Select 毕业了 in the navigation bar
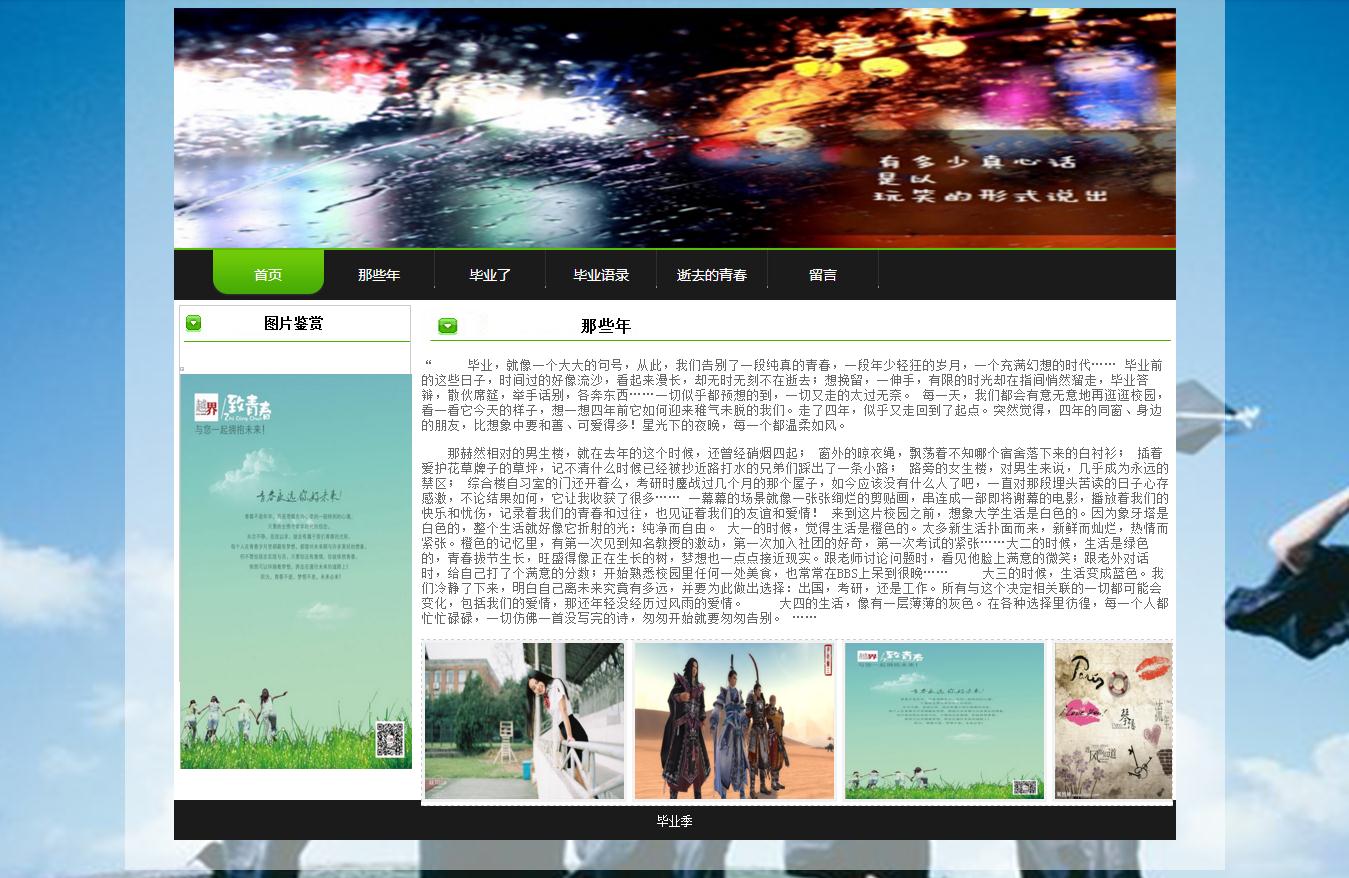Screen dimensions: 1349x878 point(490,275)
